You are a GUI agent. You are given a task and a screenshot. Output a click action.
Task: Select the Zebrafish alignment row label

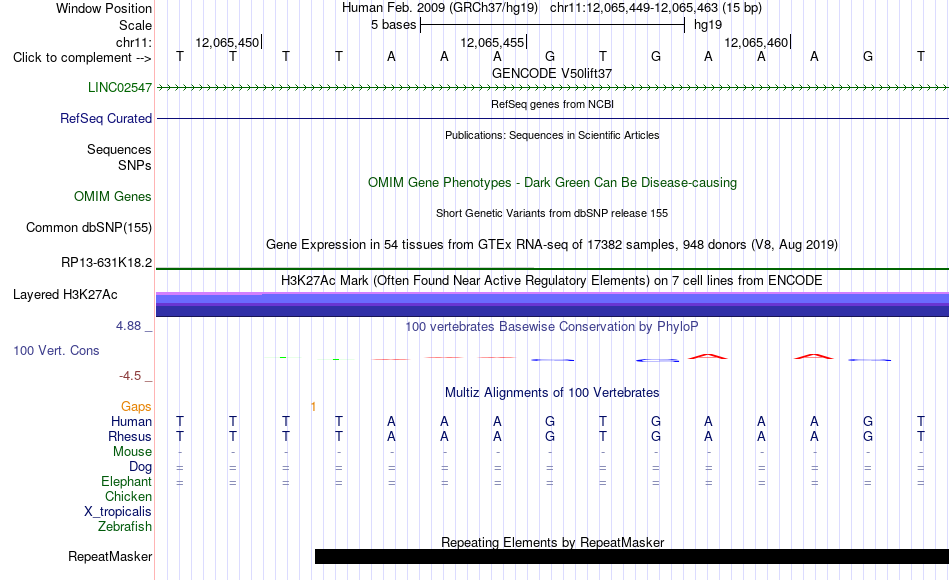(x=125, y=527)
